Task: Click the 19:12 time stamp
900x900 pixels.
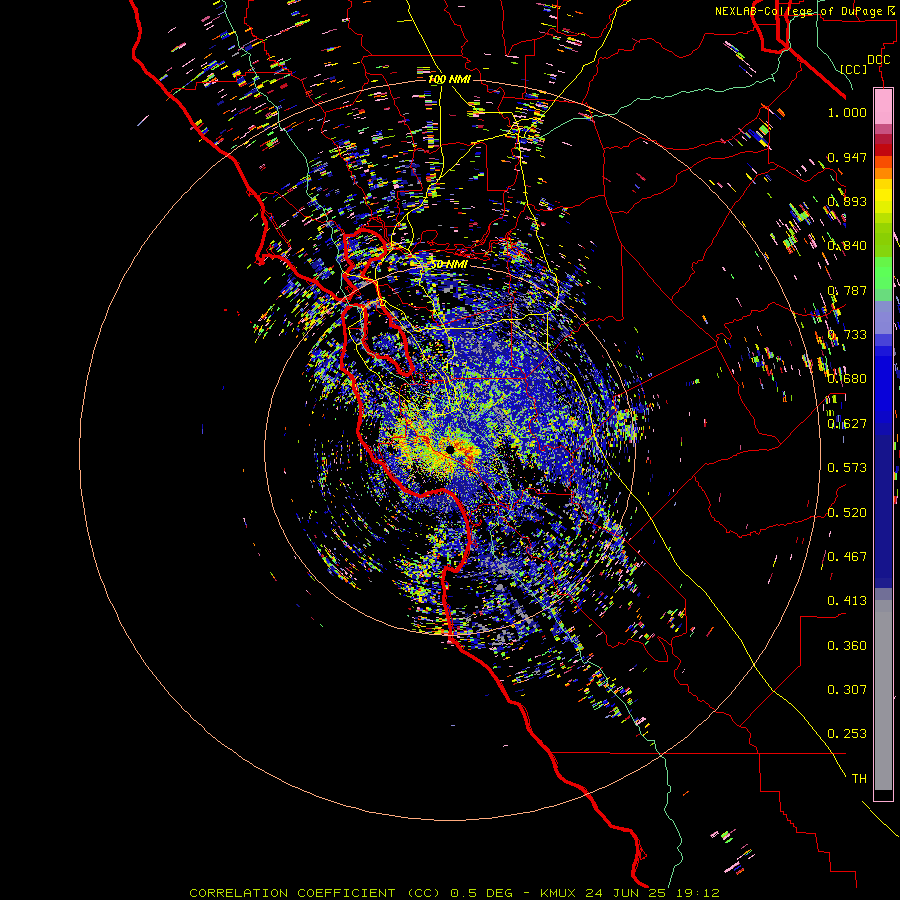Action: point(699,893)
